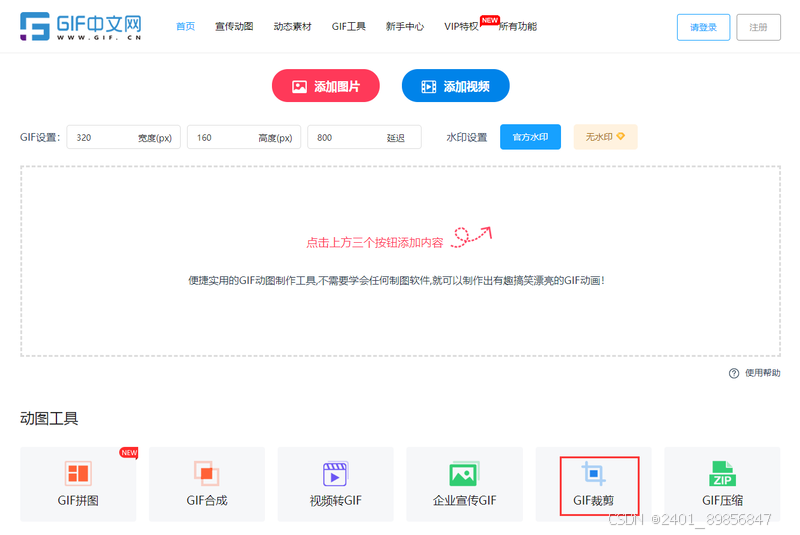800x535 pixels.
Task: Click the 水印设置 label
Action: [x=466, y=137]
